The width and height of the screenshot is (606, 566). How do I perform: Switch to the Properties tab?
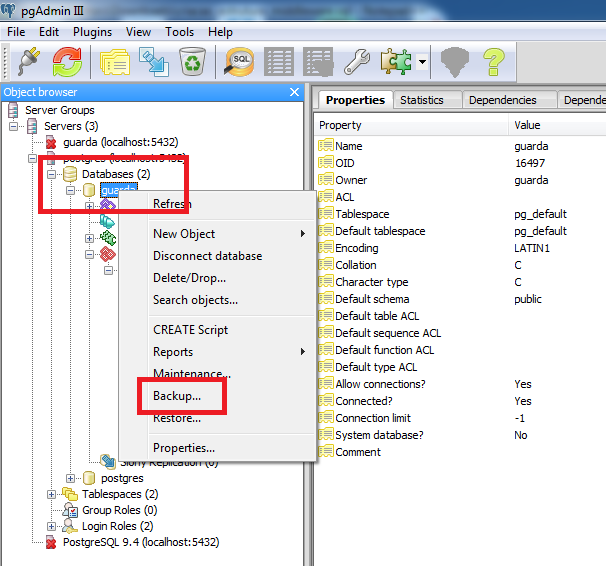355,100
